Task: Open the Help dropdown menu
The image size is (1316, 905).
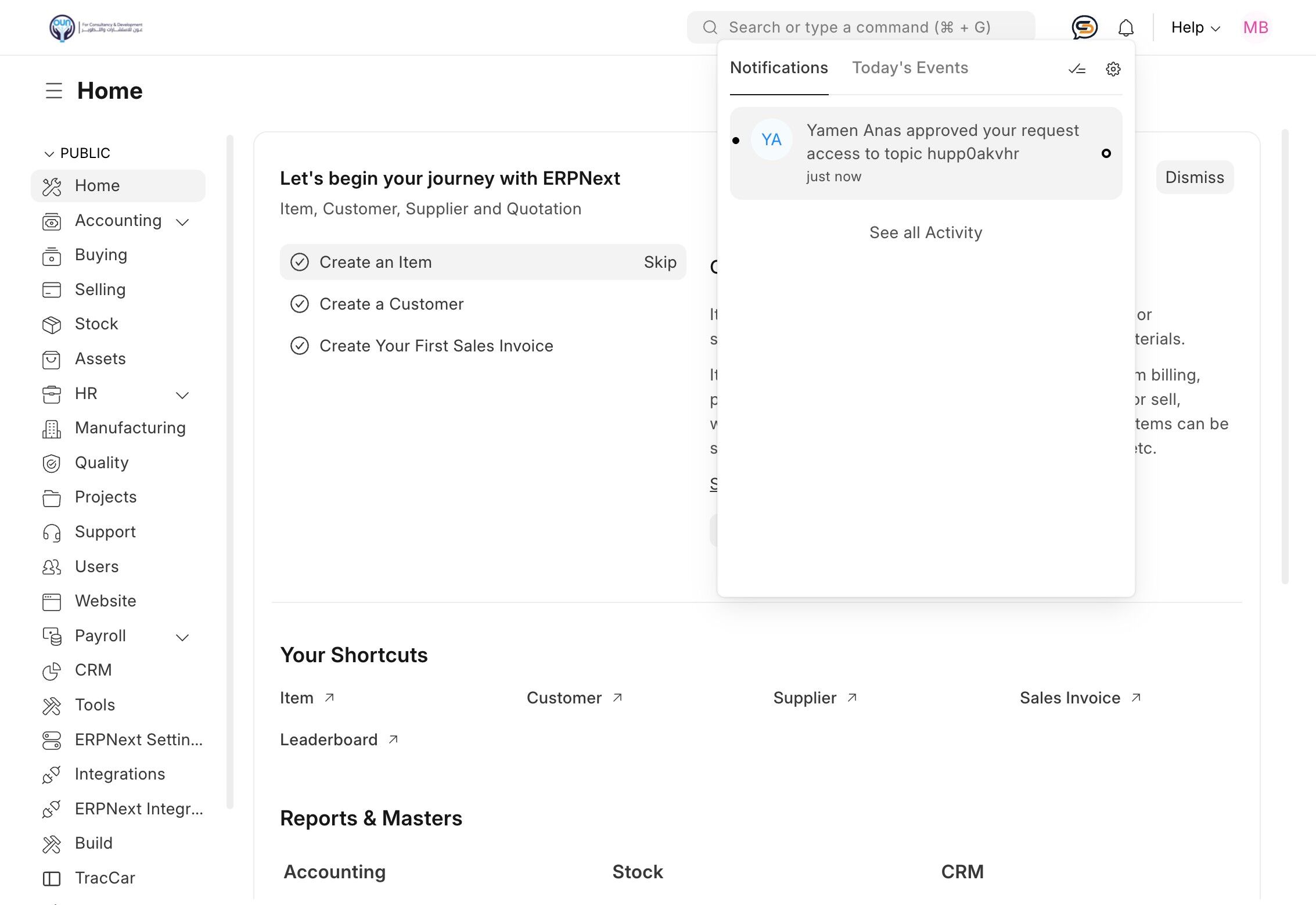Action: pos(1195,28)
